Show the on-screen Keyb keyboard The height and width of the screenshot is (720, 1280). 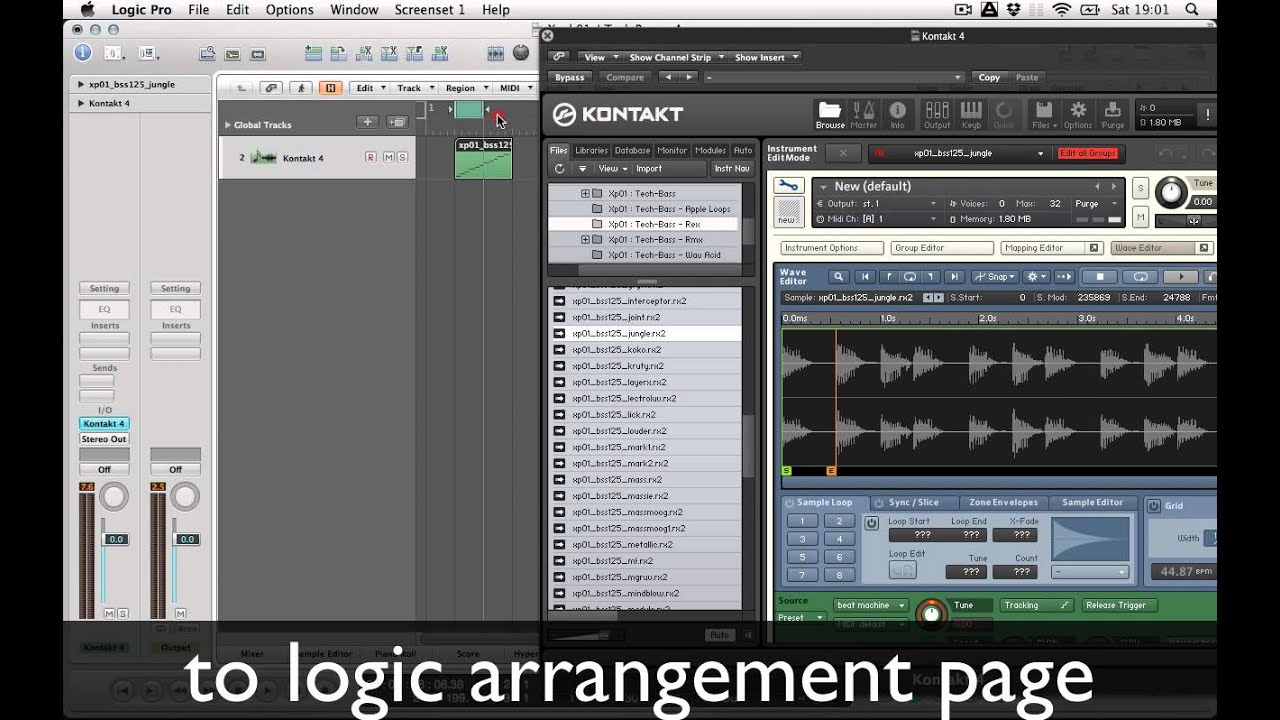(x=971, y=115)
